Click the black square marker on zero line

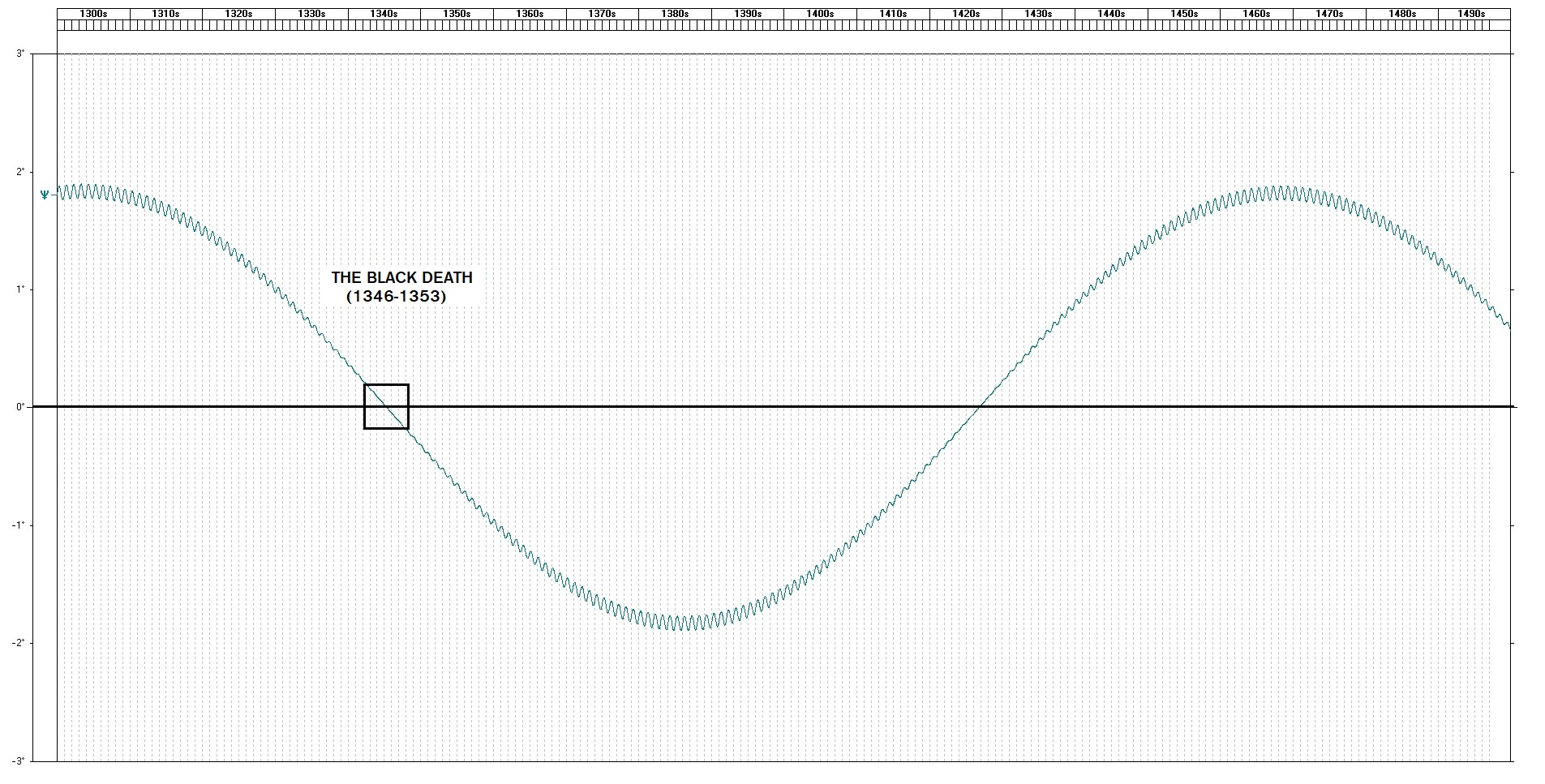(386, 406)
